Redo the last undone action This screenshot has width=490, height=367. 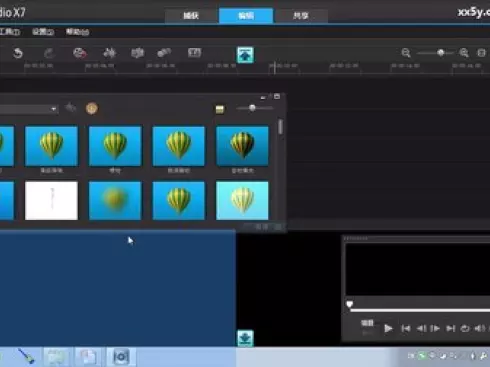coord(49,53)
